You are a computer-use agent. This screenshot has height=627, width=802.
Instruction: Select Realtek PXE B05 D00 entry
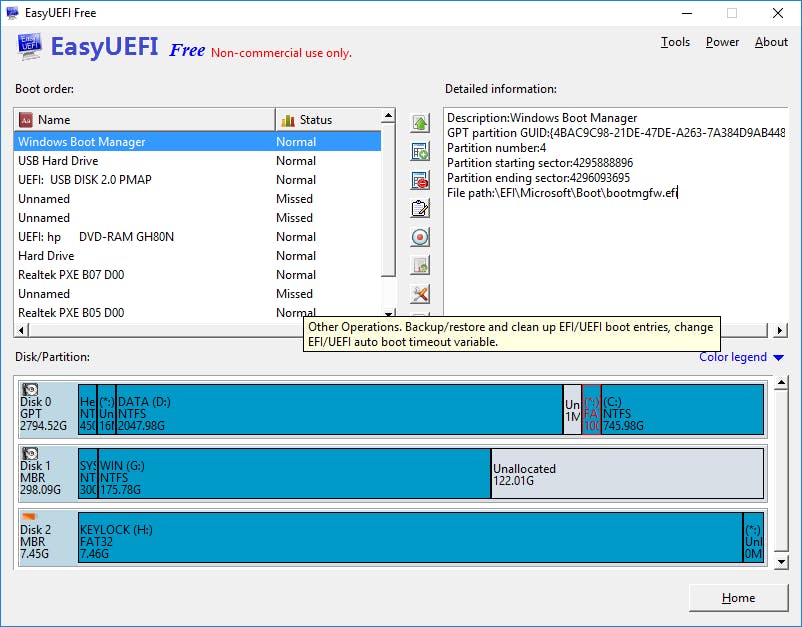coord(197,312)
